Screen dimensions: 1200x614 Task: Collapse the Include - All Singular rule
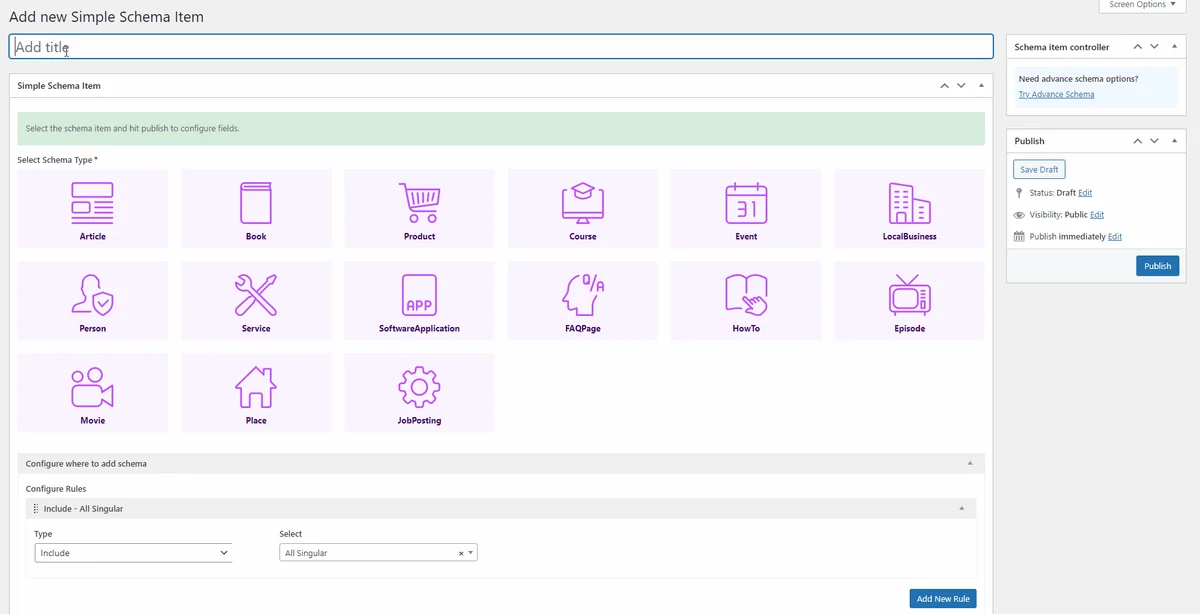(x=962, y=509)
